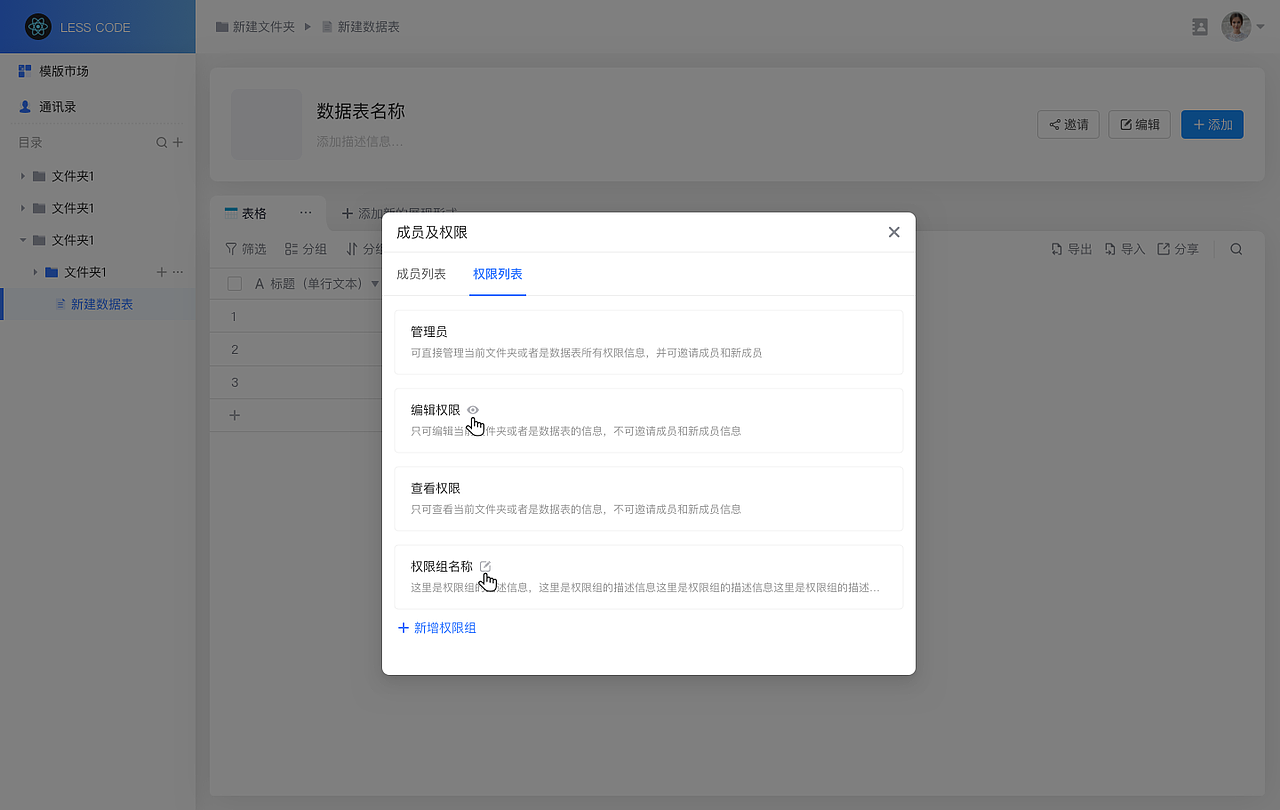
Task: Open the contact book icon near the avatar
Action: (1200, 26)
